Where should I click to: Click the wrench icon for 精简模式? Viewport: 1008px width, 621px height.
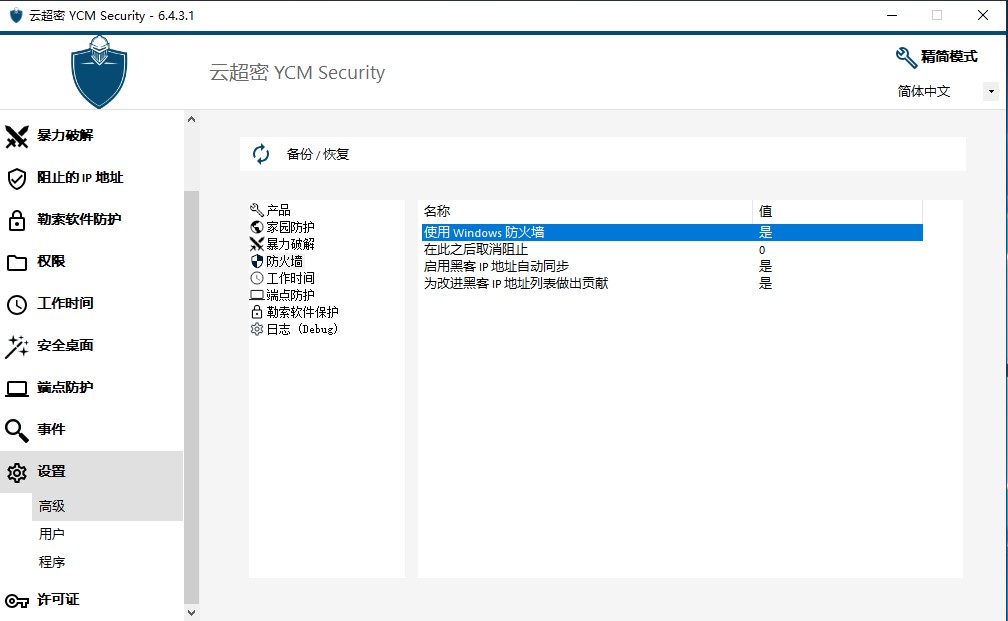click(906, 57)
